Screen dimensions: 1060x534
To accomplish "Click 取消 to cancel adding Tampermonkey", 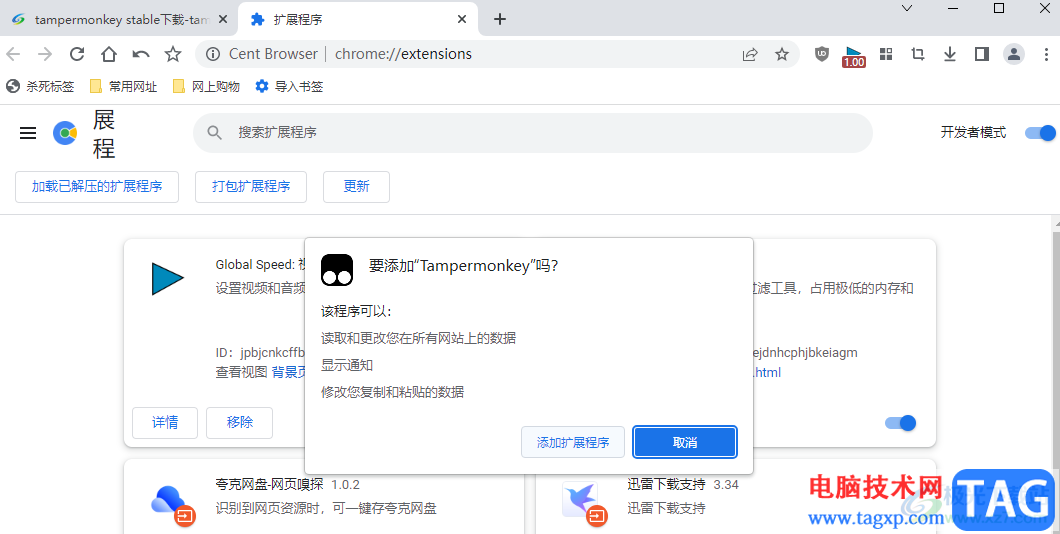I will point(685,442).
